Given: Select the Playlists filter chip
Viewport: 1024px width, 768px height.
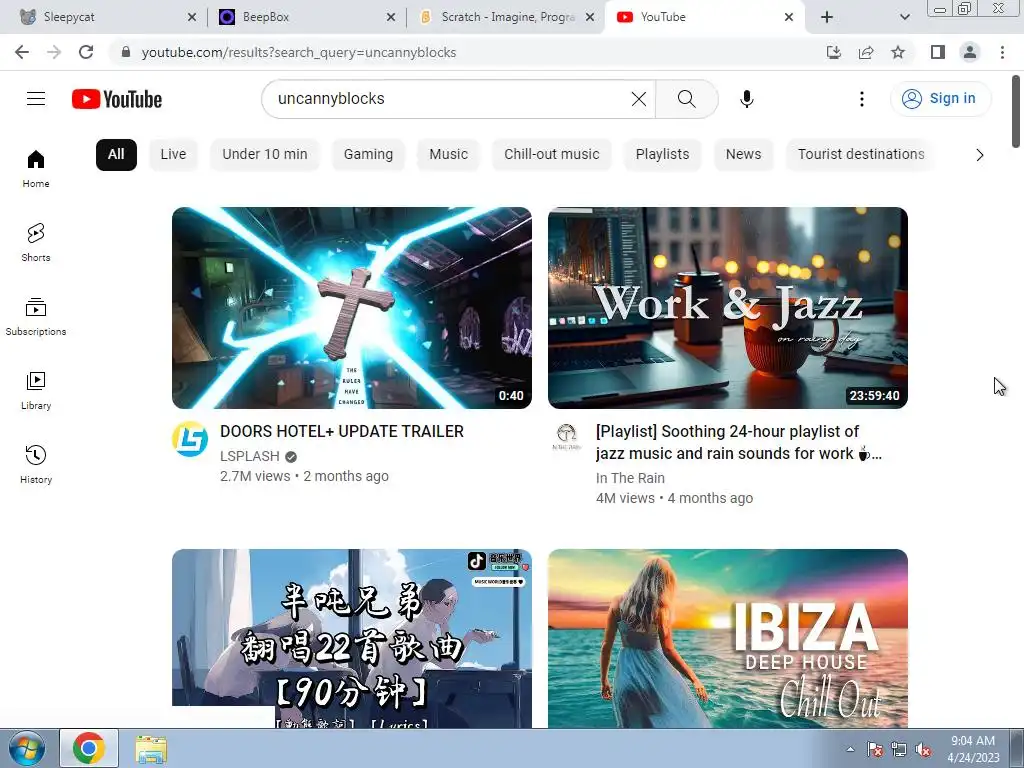Looking at the screenshot, I should click(x=662, y=155).
